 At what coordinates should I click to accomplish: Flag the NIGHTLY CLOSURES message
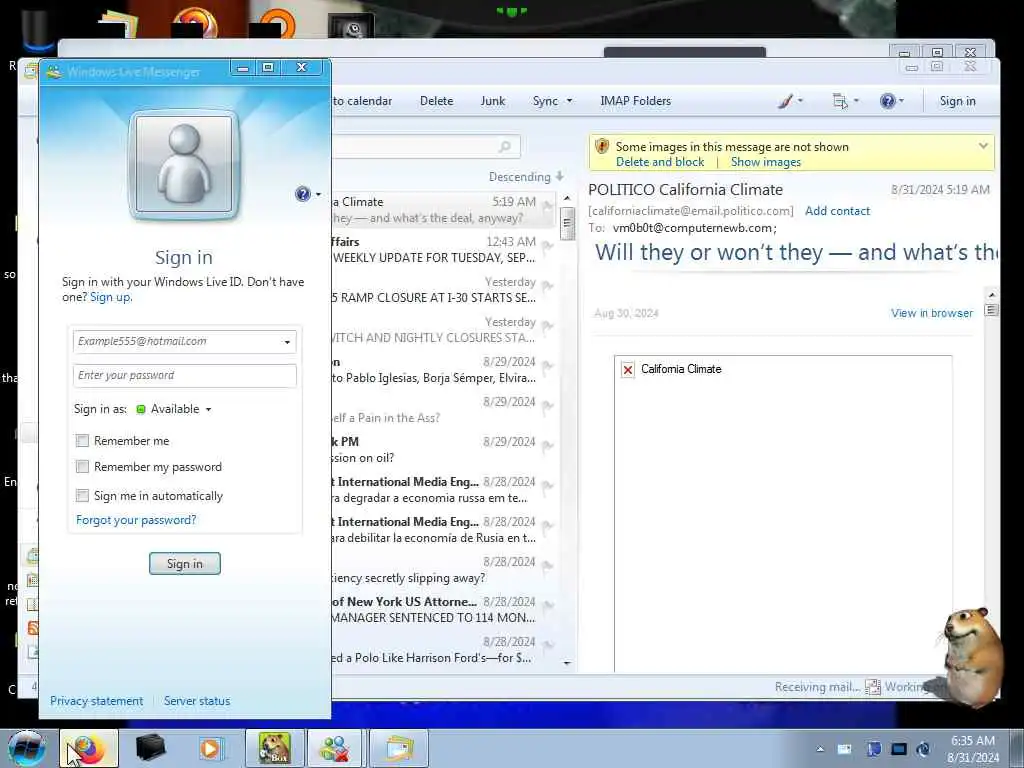coord(547,327)
